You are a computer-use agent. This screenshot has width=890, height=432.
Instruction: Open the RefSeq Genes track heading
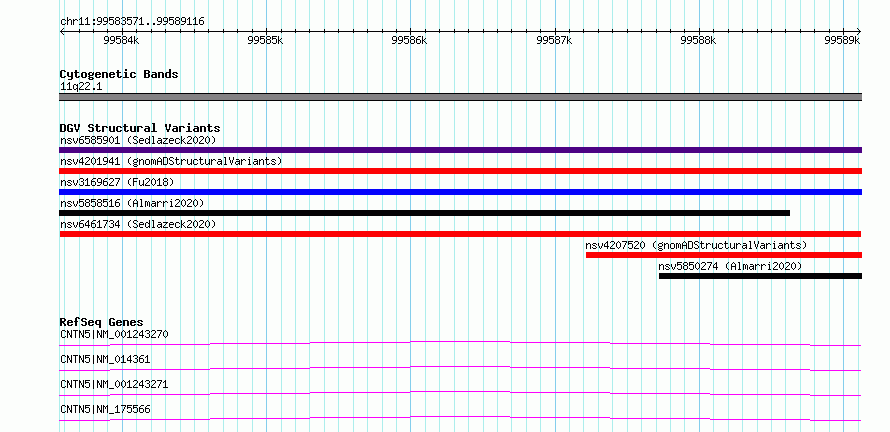(102, 322)
